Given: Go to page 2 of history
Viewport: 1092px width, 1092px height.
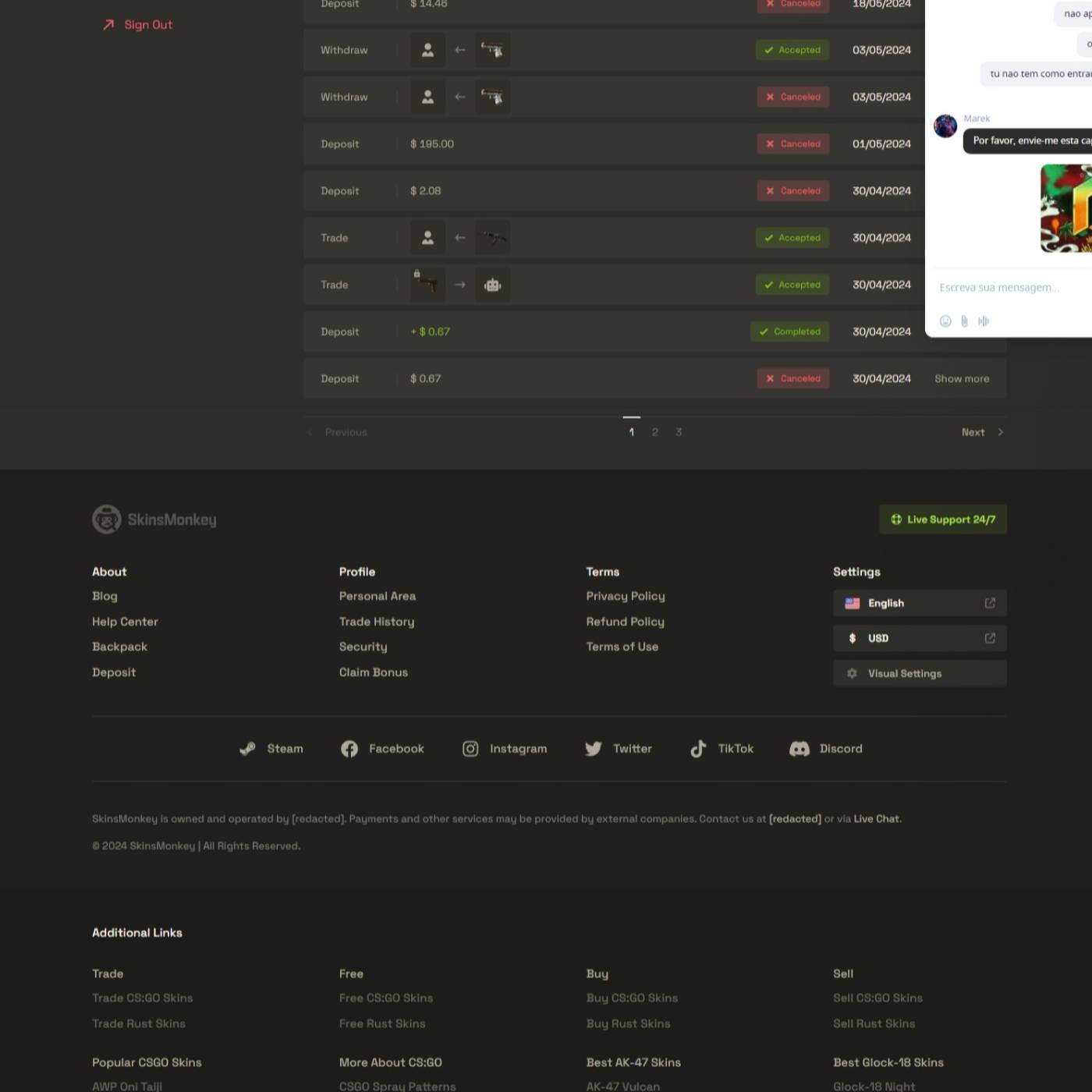Looking at the screenshot, I should tap(655, 432).
